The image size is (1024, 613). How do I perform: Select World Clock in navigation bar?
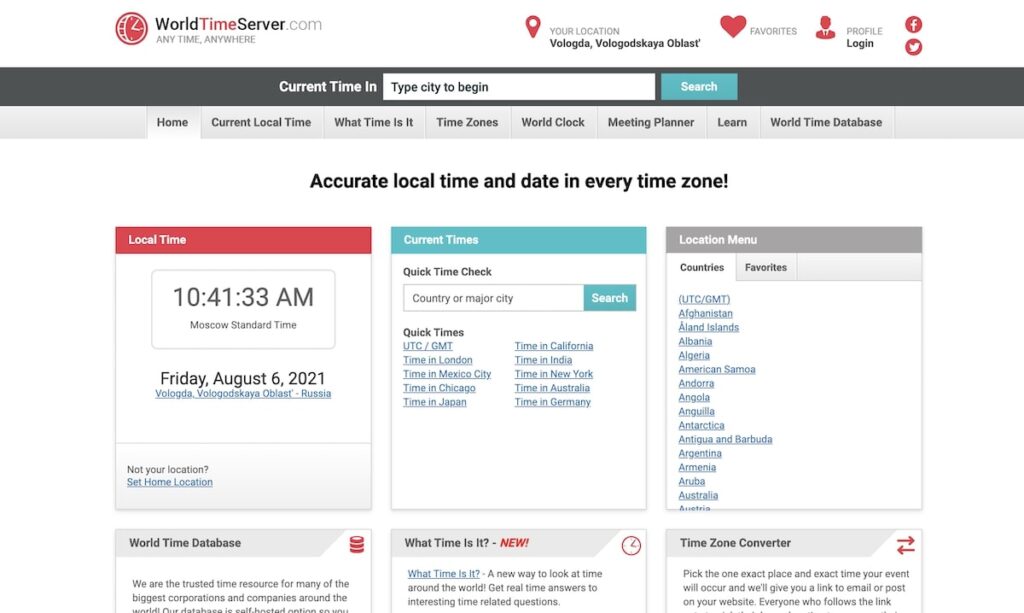click(x=553, y=122)
